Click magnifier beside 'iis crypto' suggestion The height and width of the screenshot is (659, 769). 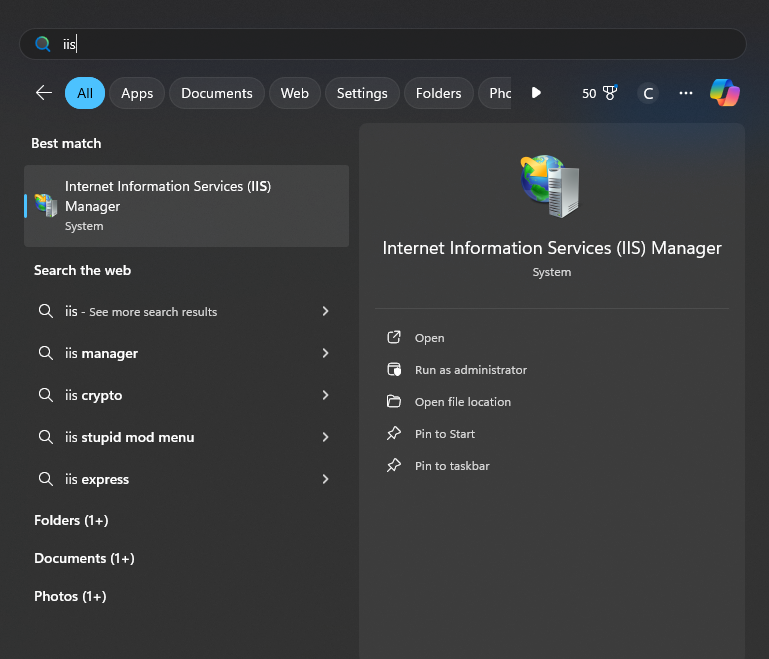(x=46, y=395)
